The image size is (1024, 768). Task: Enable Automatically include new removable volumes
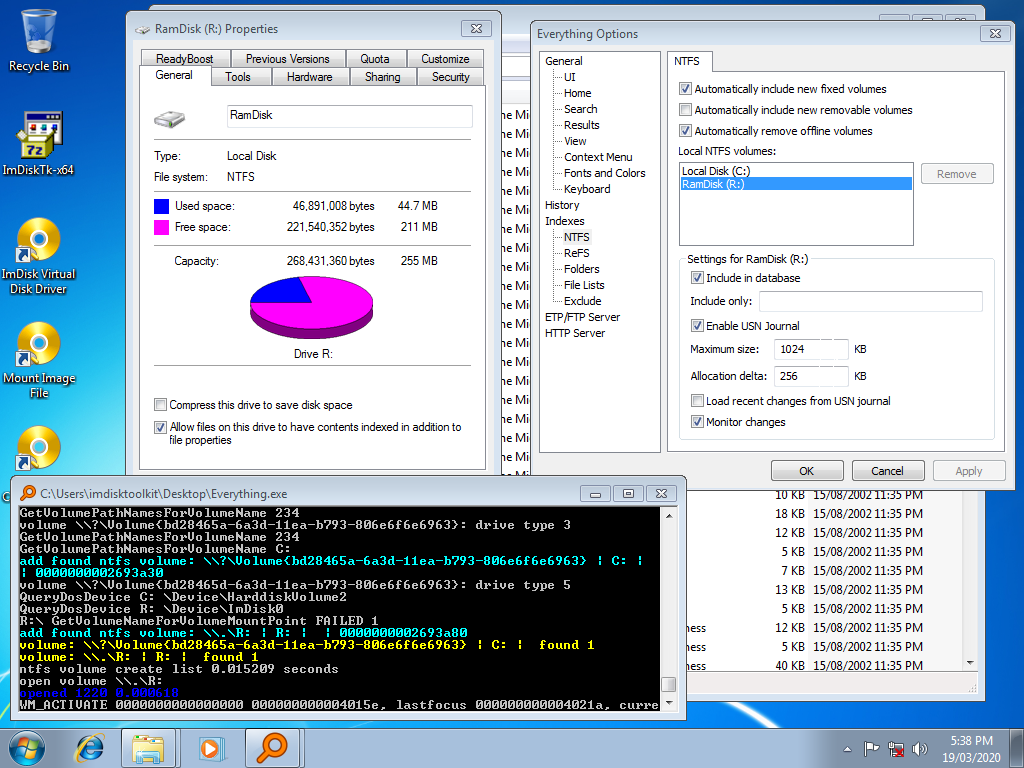point(685,110)
